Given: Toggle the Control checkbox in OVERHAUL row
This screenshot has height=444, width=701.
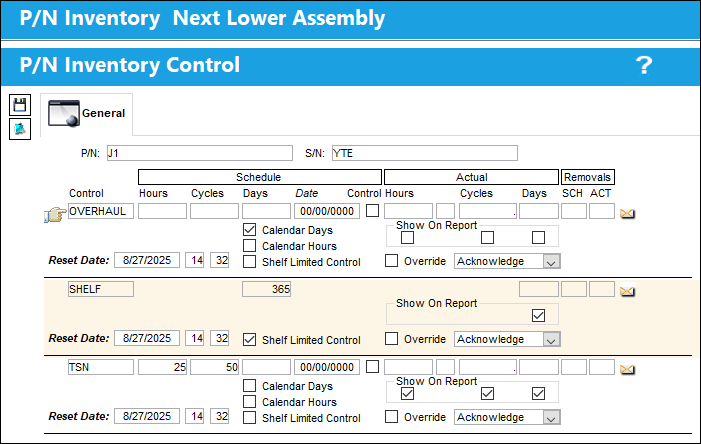Looking at the screenshot, I should coord(372,210).
